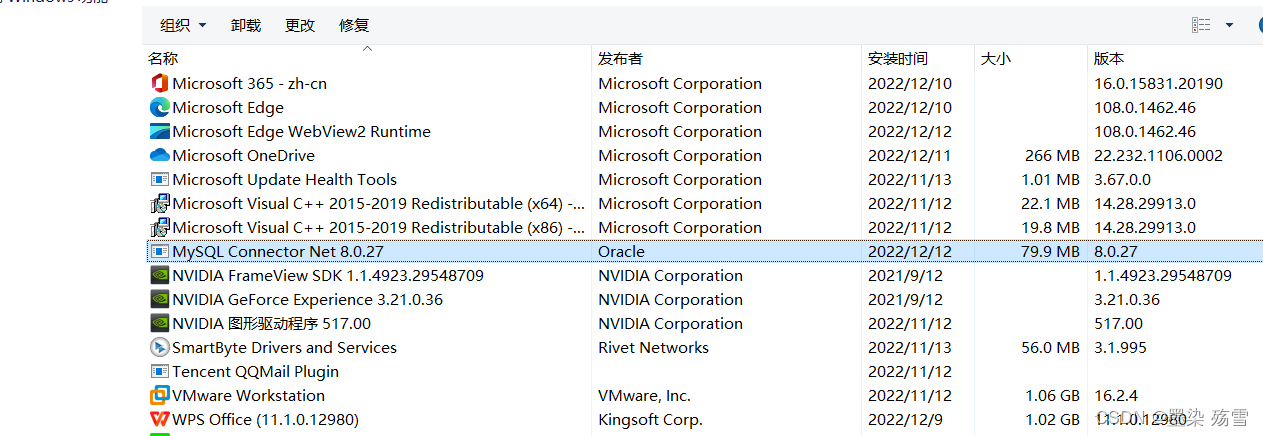Click the 1.06 GB size cell
The image size is (1263, 436).
coord(1052,395)
